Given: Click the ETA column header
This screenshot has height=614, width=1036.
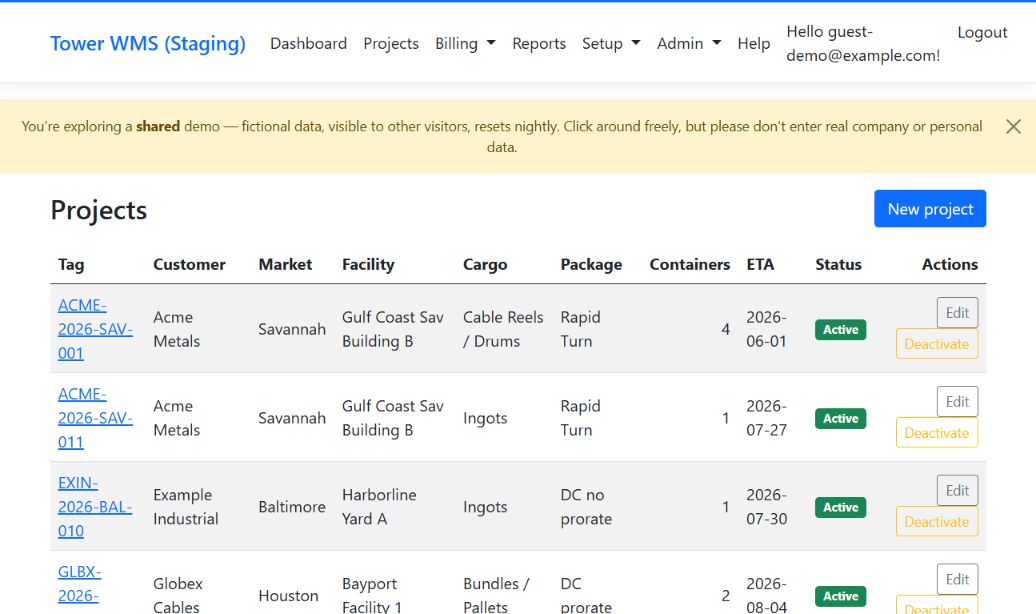Looking at the screenshot, I should (x=760, y=264).
